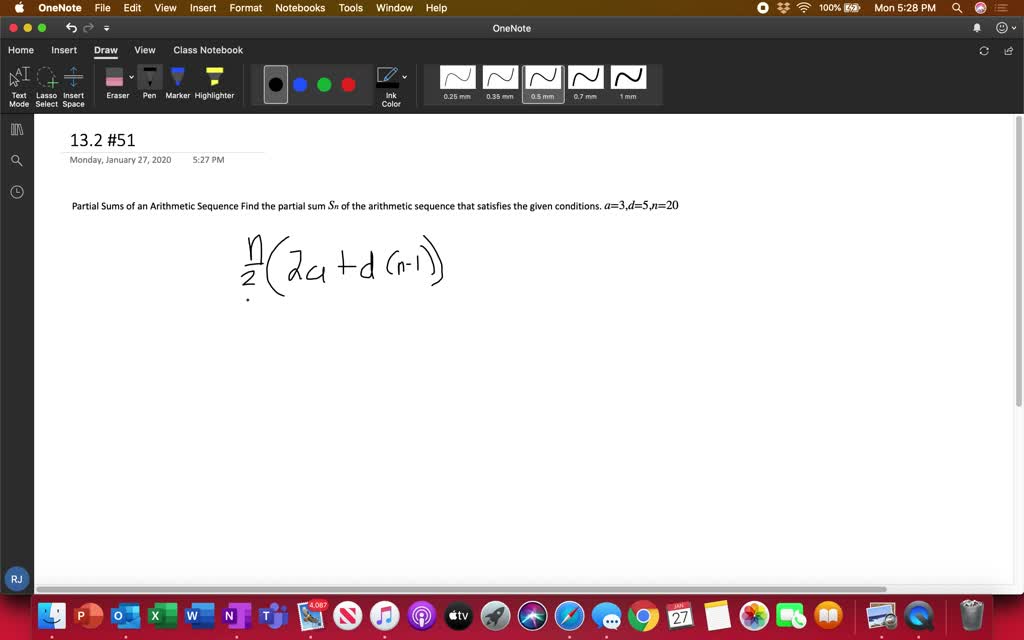Click the sync refresh button at top right
This screenshot has width=1024, height=640.
click(983, 50)
